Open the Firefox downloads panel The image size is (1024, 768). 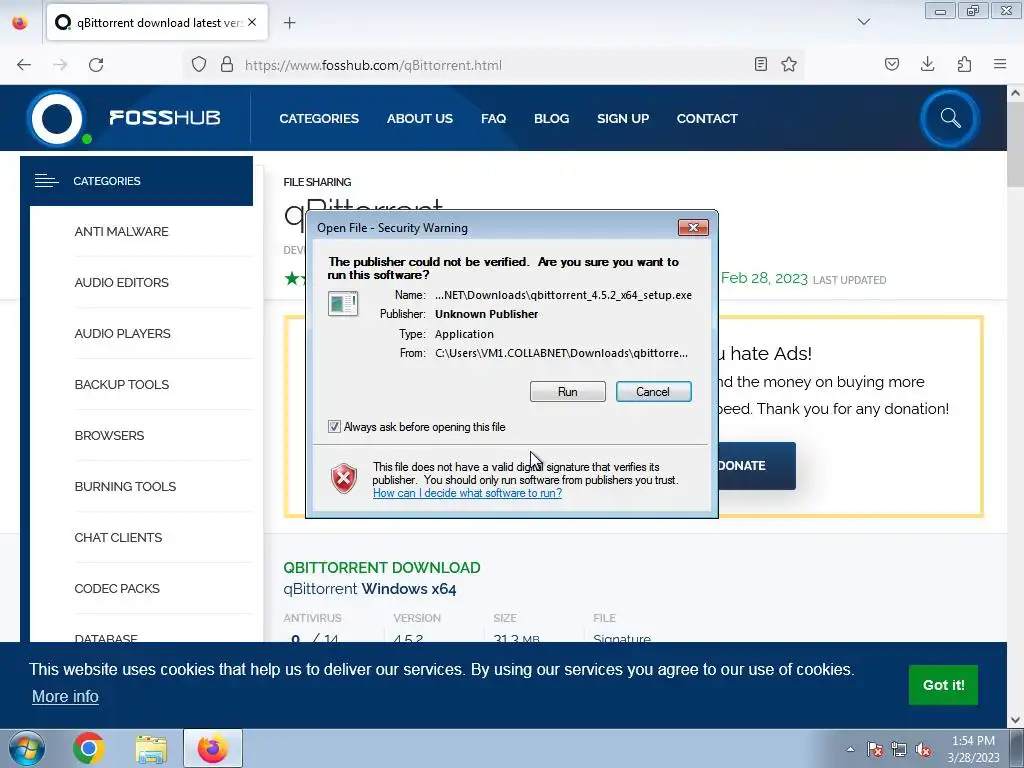click(927, 65)
